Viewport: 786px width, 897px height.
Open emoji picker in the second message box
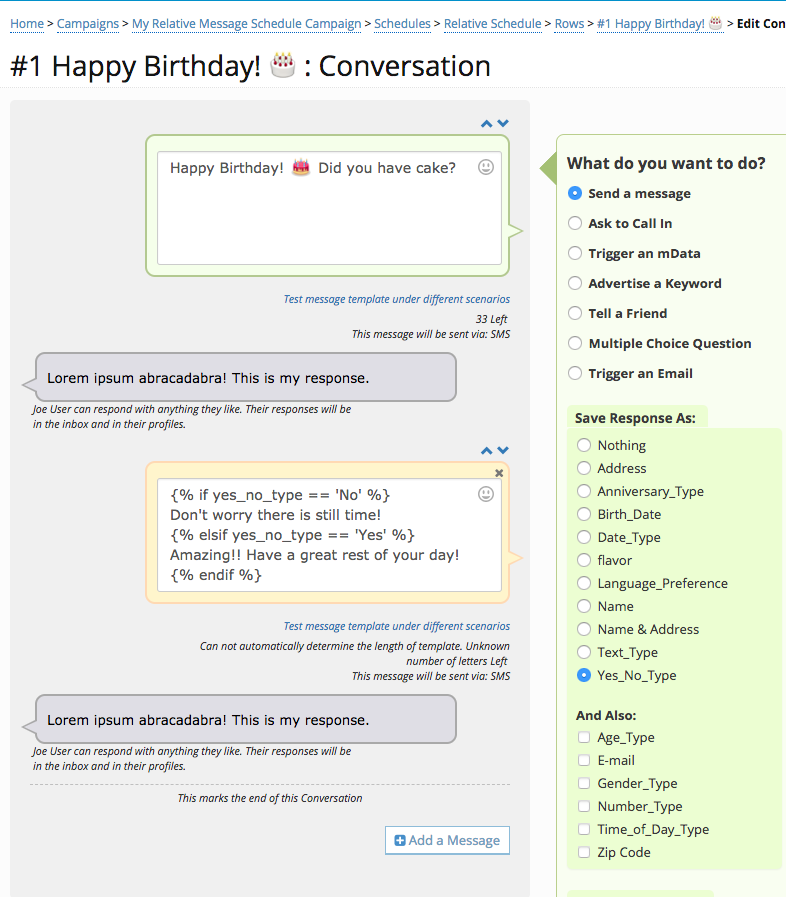pyautogui.click(x=486, y=494)
